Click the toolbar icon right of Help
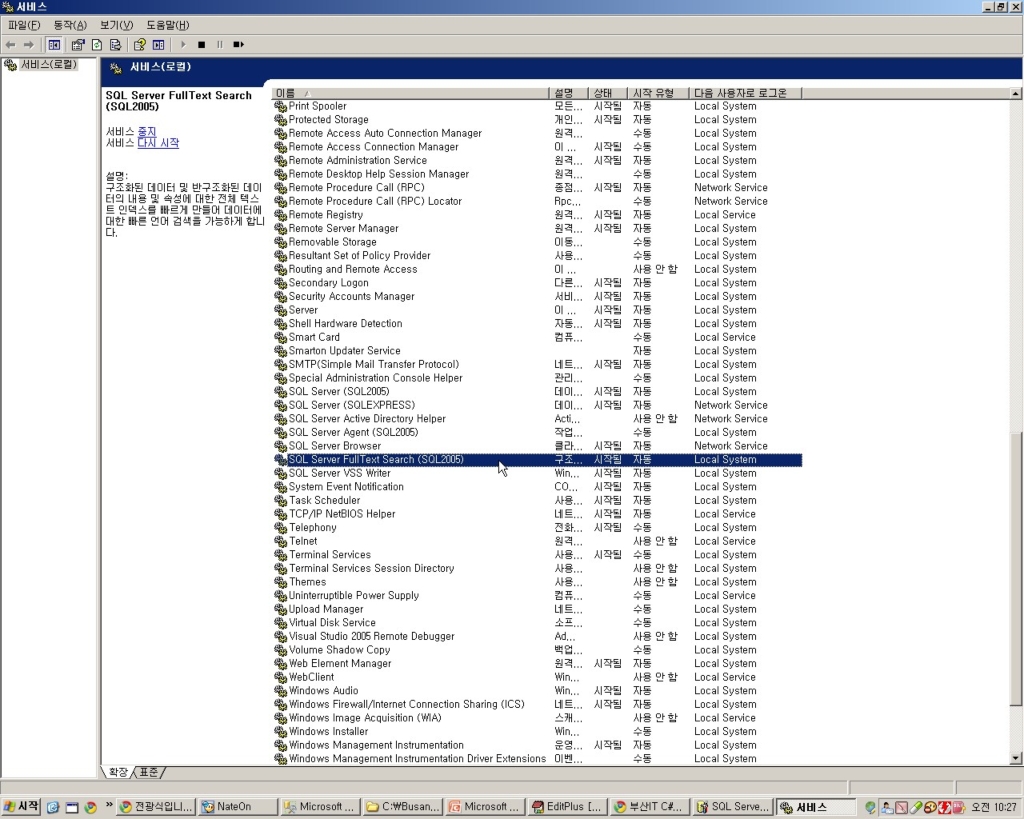The image size is (1024, 819). tap(158, 44)
